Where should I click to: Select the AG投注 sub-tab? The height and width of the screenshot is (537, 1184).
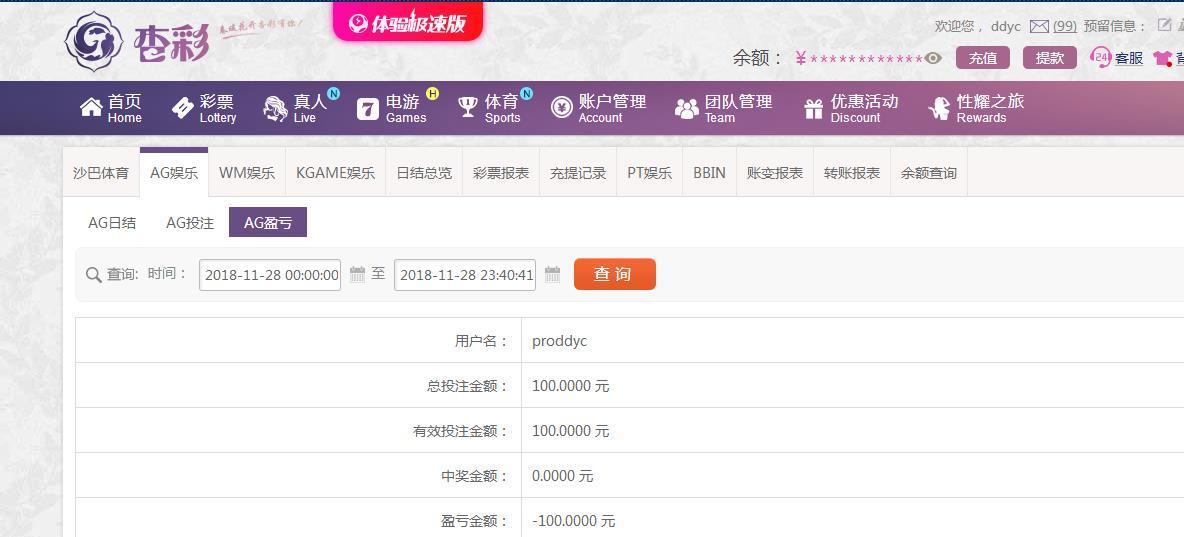(x=190, y=223)
